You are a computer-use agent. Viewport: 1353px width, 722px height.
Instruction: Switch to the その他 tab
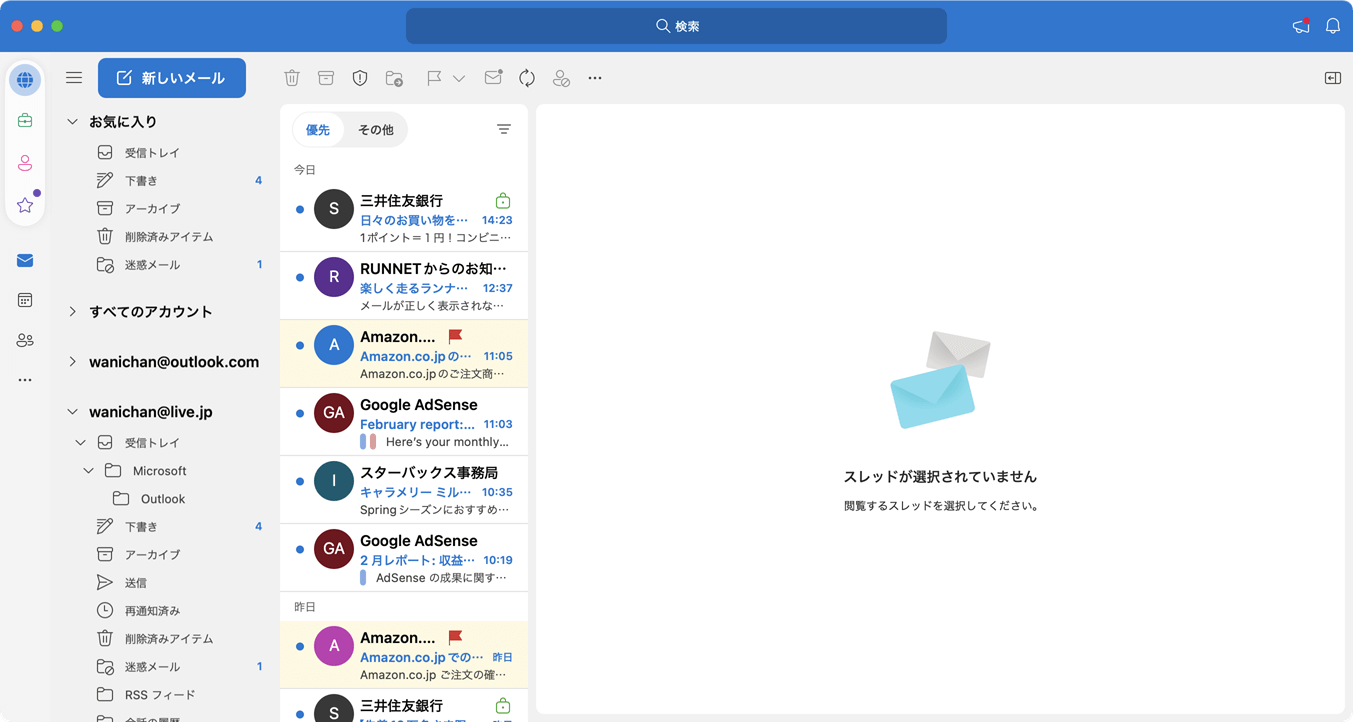(x=376, y=130)
